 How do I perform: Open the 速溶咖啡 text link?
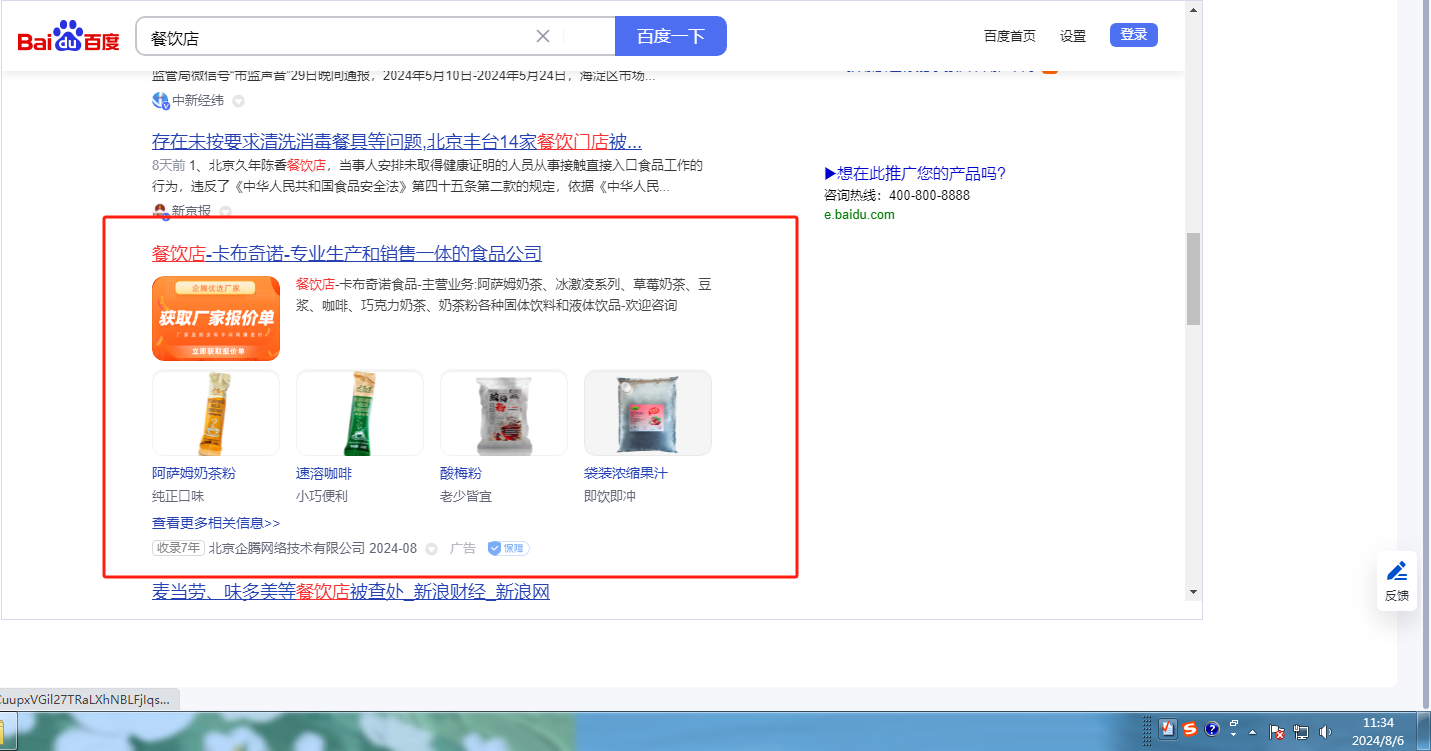324,473
